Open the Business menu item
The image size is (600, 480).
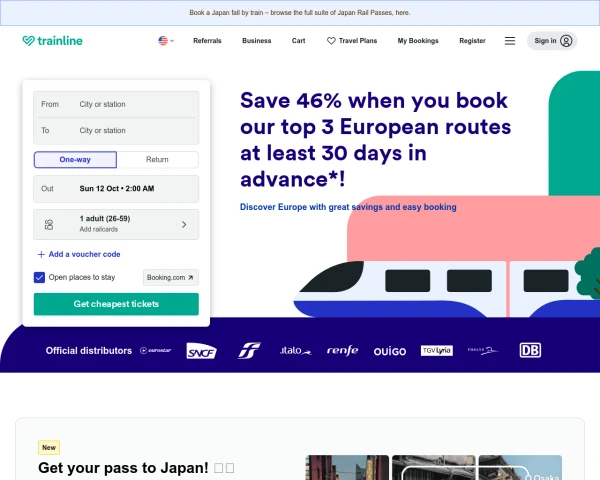point(256,41)
